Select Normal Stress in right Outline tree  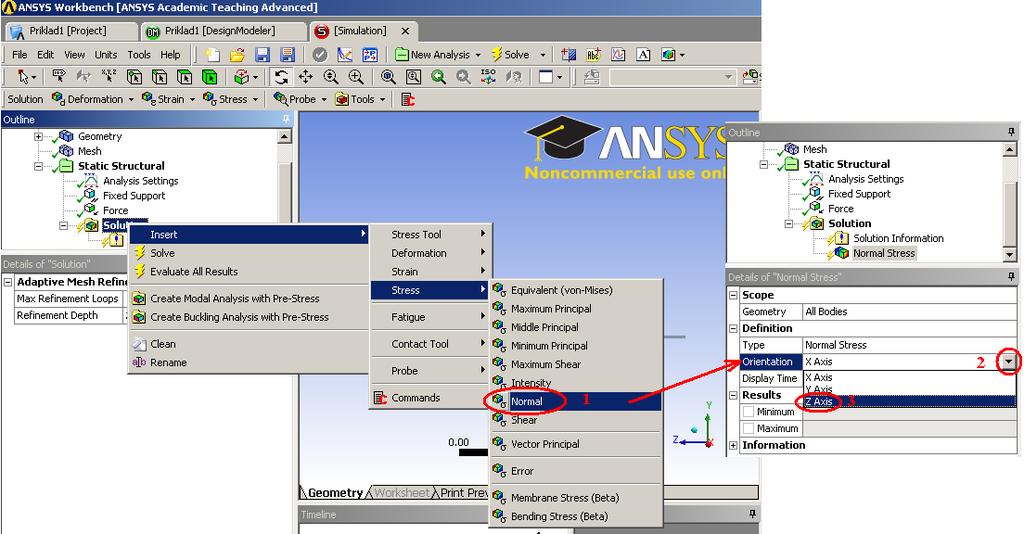click(884, 253)
